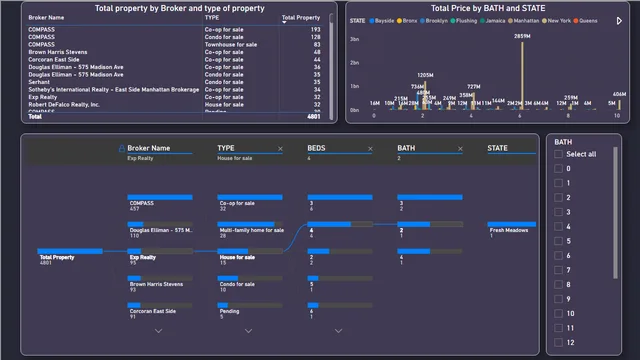The height and width of the screenshot is (360, 640).
Task: Select Fresh Meadows state node
Action: [x=511, y=230]
